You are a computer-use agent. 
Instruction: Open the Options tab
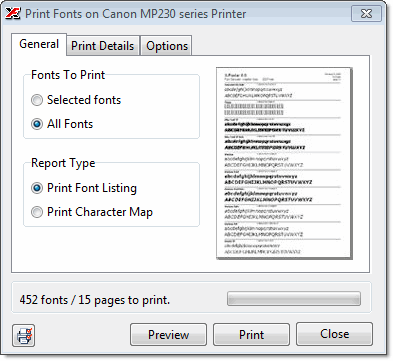[167, 46]
